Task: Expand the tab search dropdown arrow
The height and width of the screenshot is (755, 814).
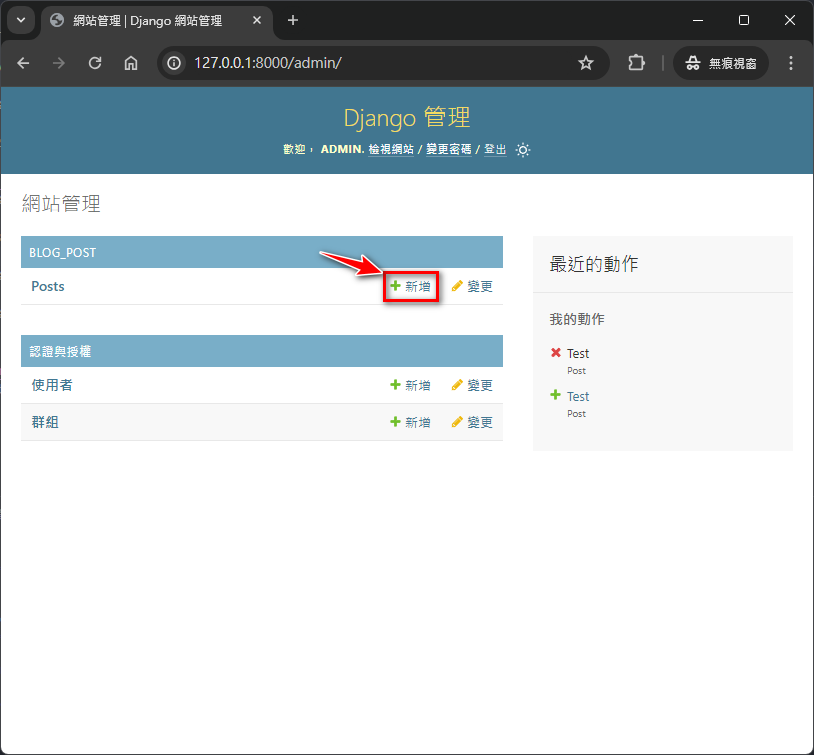Action: [21, 20]
